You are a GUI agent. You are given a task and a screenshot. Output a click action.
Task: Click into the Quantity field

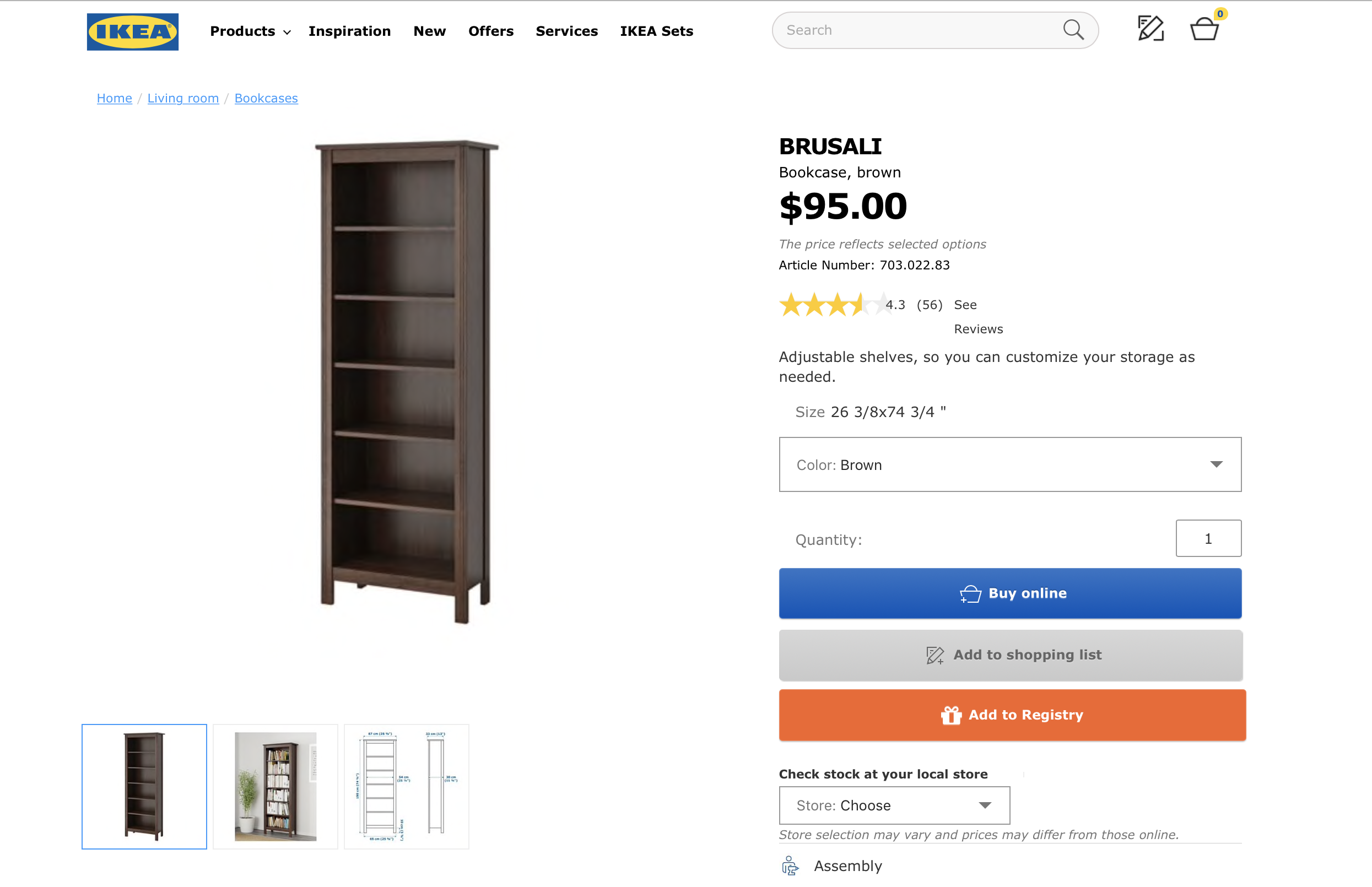point(1208,539)
